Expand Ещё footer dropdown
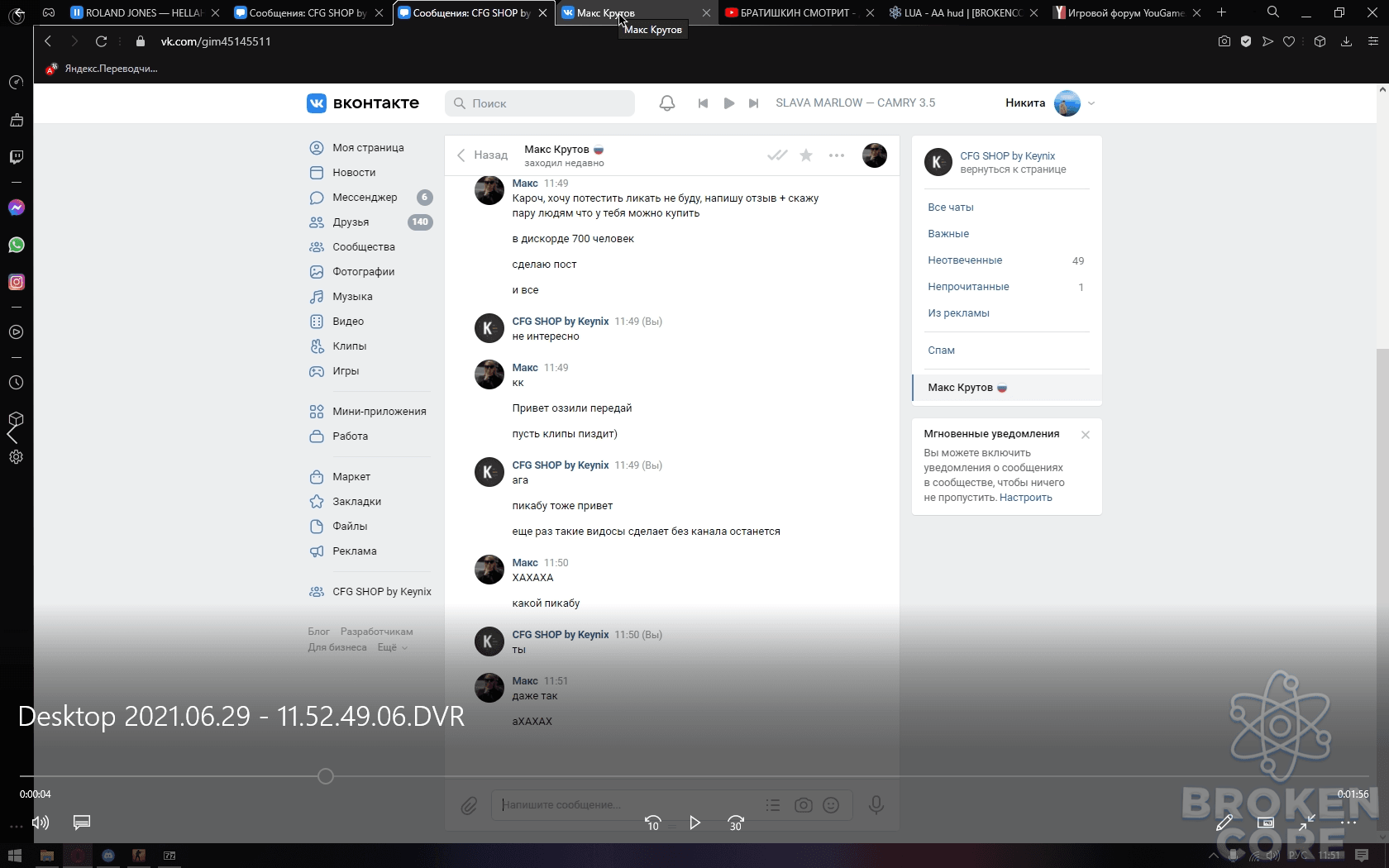 point(393,647)
